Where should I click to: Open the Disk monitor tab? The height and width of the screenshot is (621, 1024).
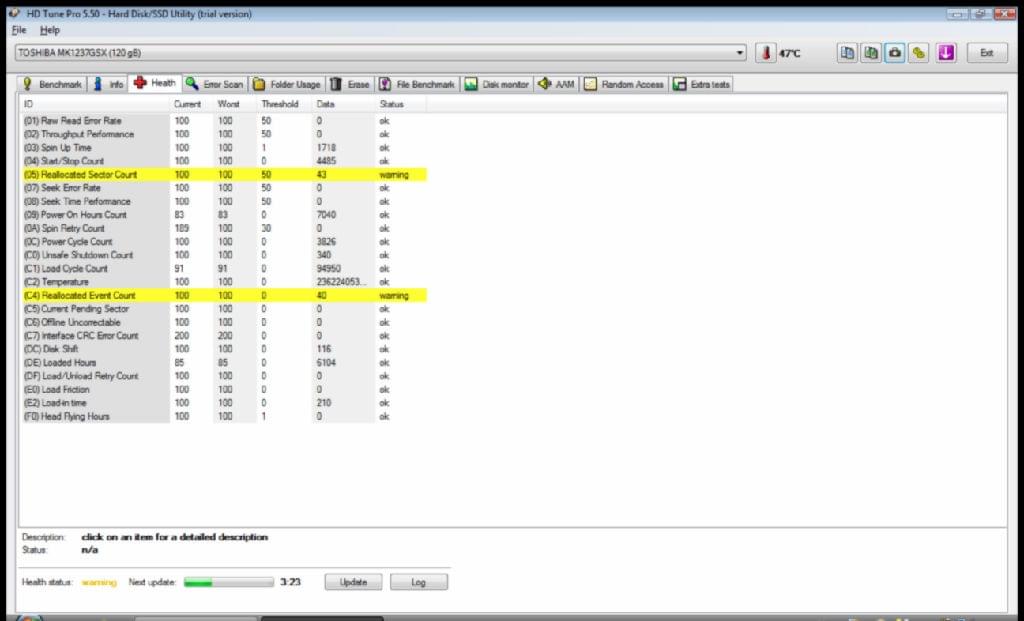click(497, 84)
